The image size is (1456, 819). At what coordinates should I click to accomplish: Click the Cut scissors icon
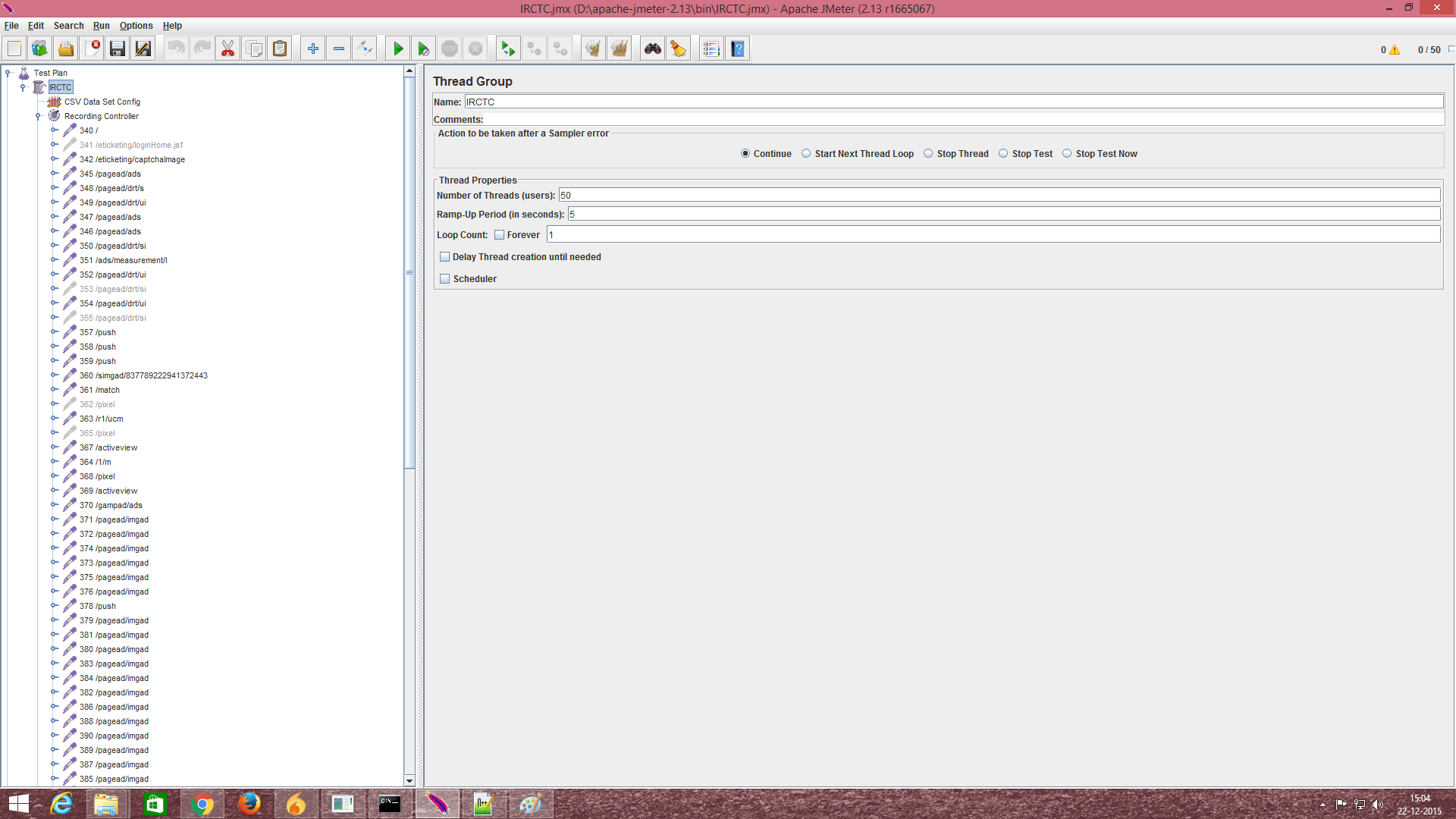227,48
